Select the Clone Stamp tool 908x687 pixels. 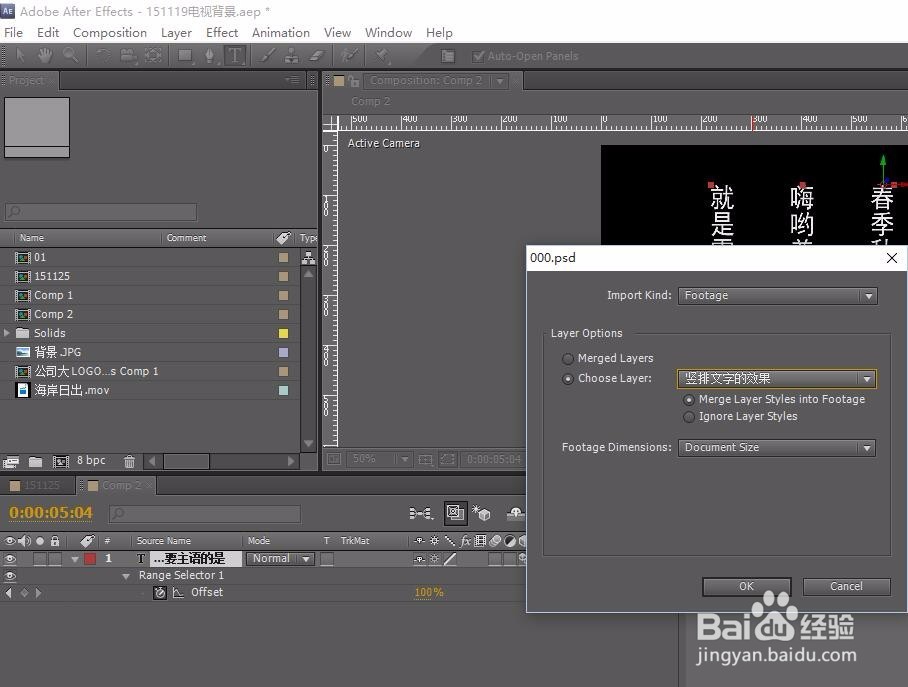click(291, 56)
